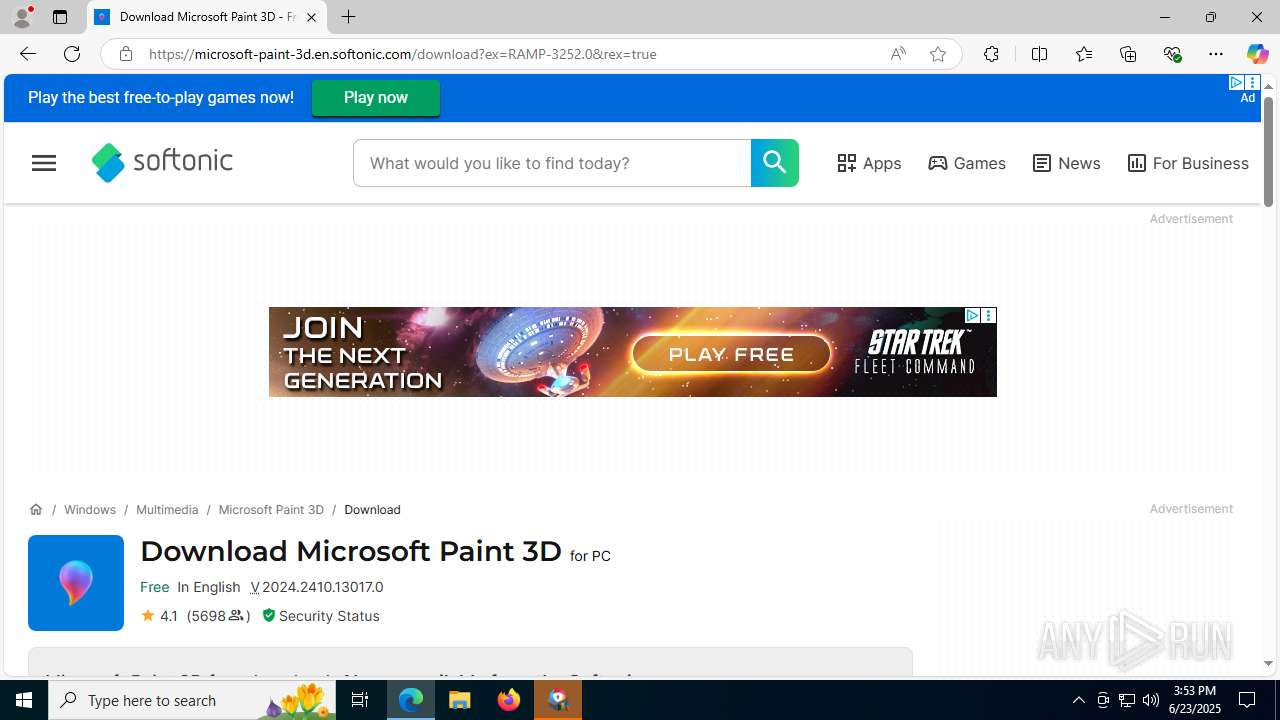Image resolution: width=1280 pixels, height=720 pixels.
Task: Toggle Split screen view
Action: coord(1039,54)
